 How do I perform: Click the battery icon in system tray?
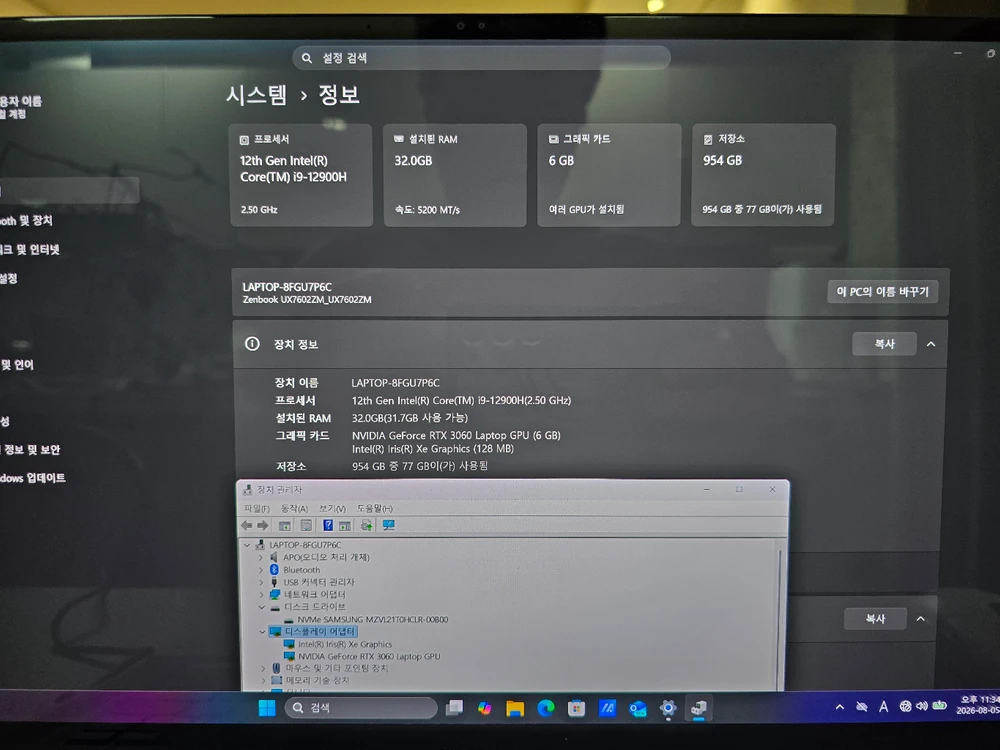pos(940,705)
